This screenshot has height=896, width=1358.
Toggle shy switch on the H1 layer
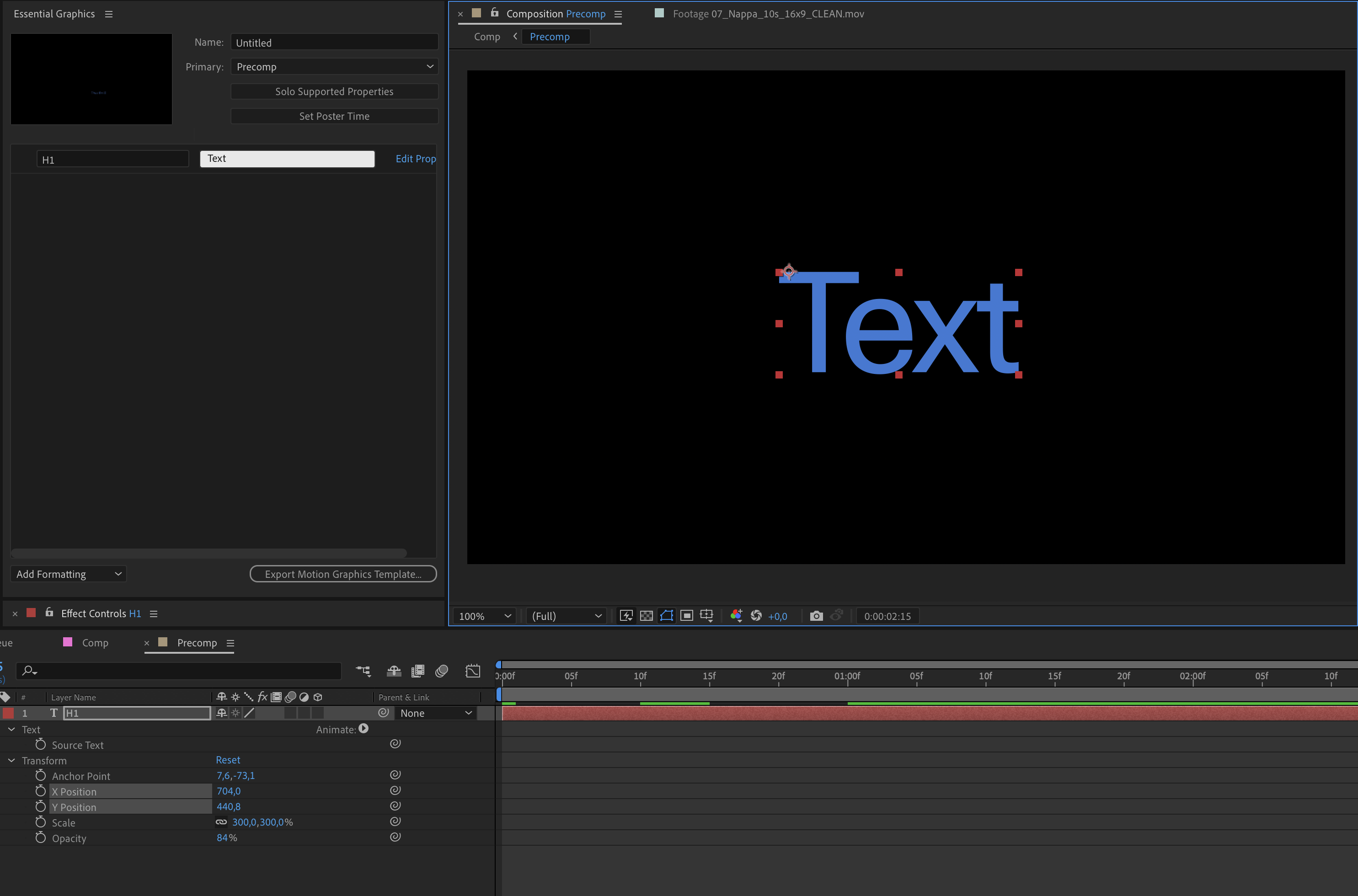[x=222, y=713]
